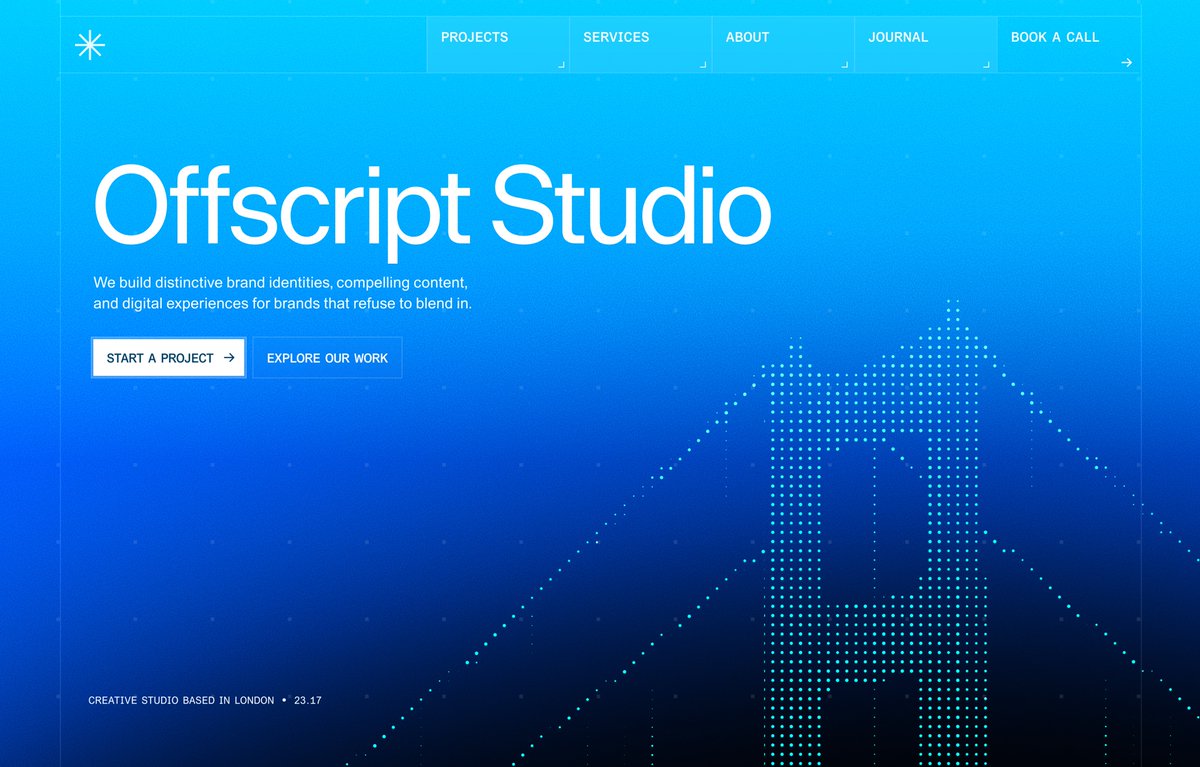Click the 23.17 text in the footer
Screen dimensions: 1200x767
point(308,701)
